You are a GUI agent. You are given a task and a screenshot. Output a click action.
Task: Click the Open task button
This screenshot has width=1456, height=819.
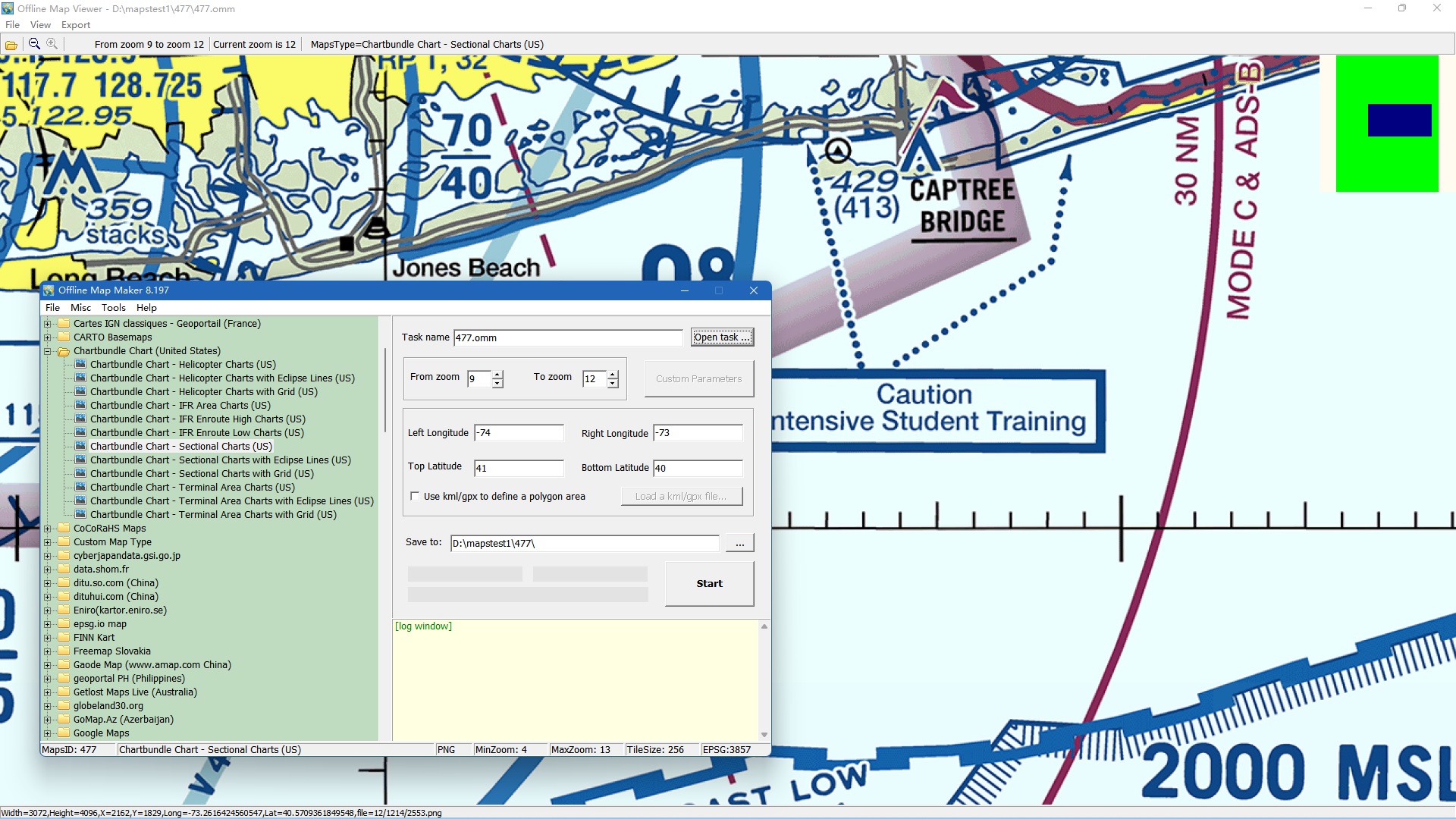[722, 337]
